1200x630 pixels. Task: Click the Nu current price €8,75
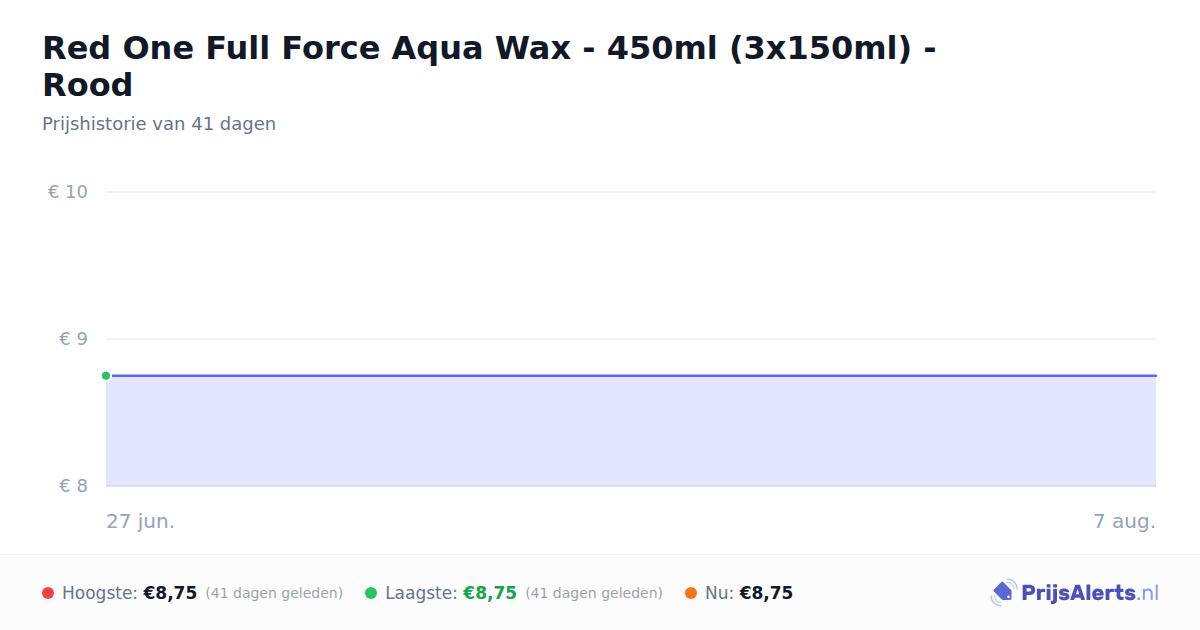click(766, 593)
